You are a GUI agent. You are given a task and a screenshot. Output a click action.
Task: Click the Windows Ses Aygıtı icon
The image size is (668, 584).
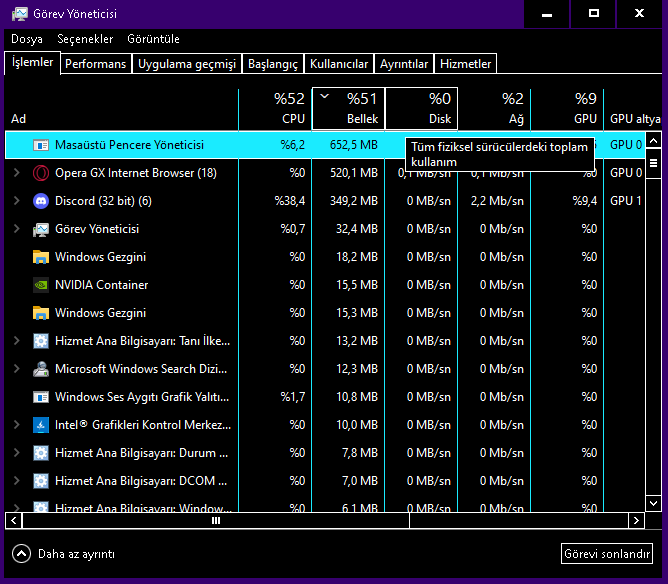(x=41, y=397)
